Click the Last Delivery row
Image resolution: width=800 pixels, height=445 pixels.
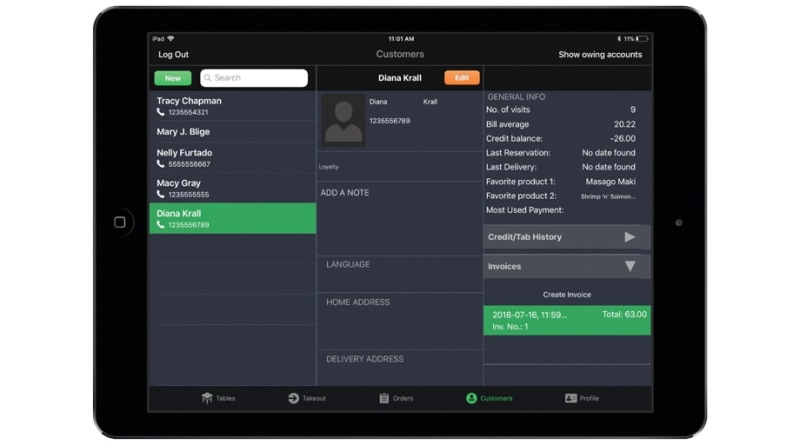tap(561, 167)
